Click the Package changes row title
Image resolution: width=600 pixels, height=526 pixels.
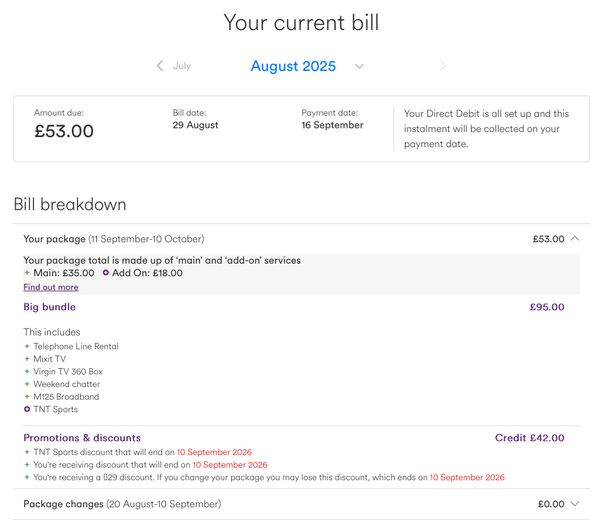pos(64,504)
